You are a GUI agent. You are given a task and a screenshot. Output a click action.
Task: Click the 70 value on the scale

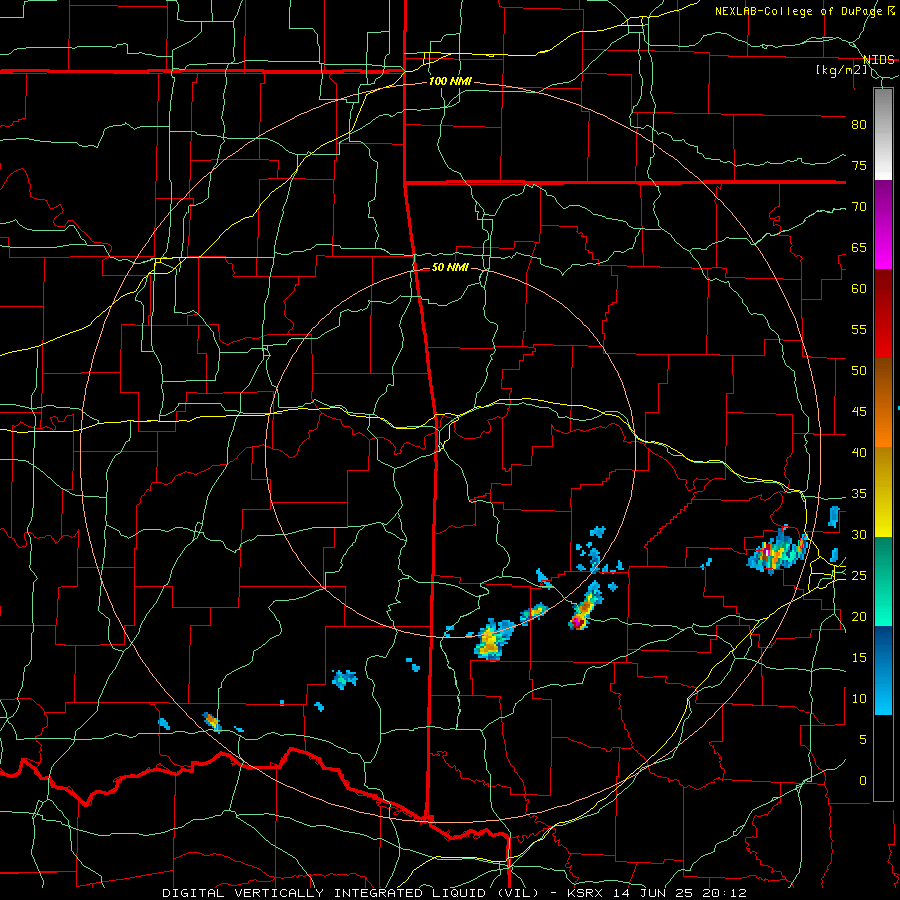pos(859,207)
